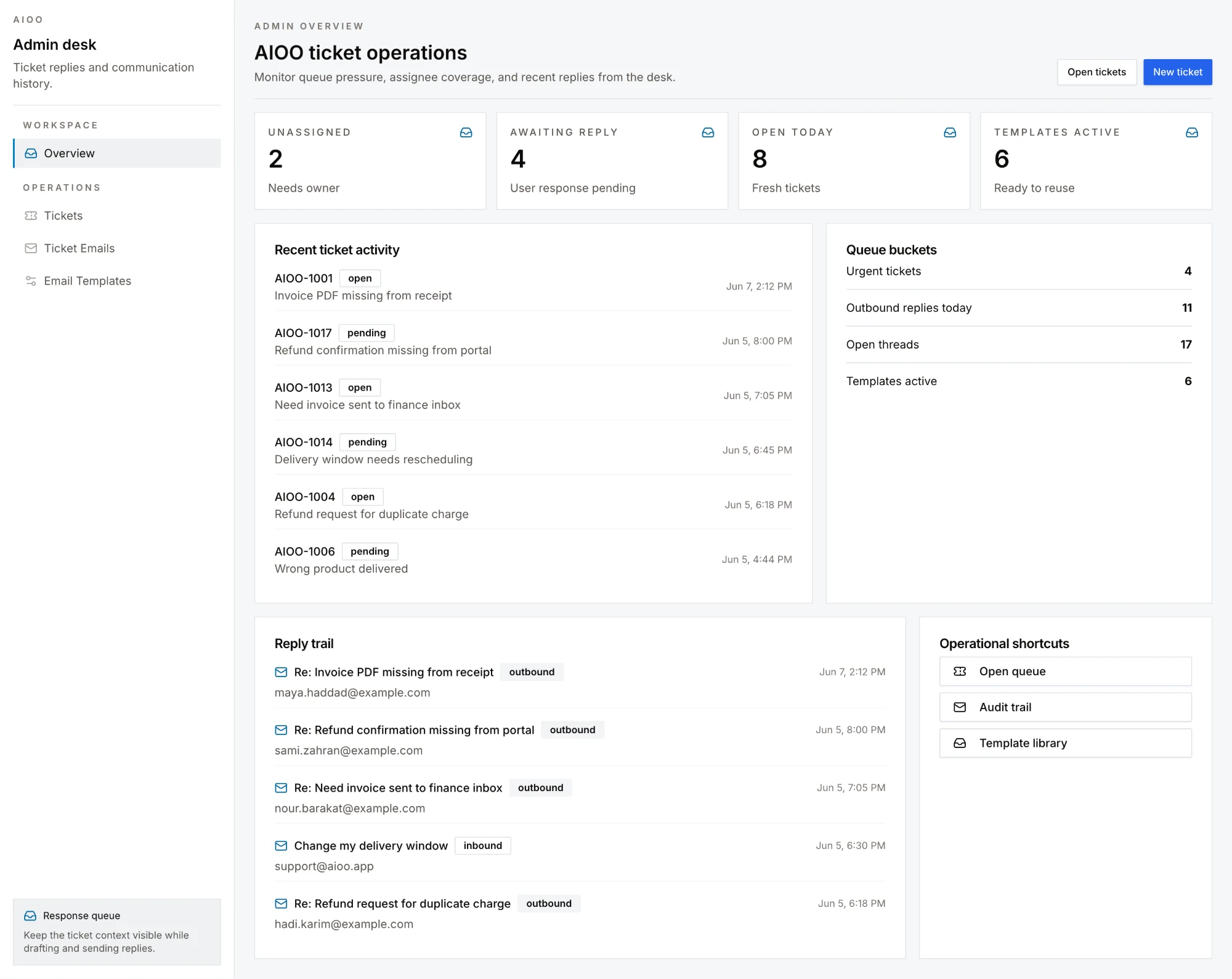Create a ticket with the New ticket button
The height and width of the screenshot is (979, 1232).
click(x=1178, y=72)
